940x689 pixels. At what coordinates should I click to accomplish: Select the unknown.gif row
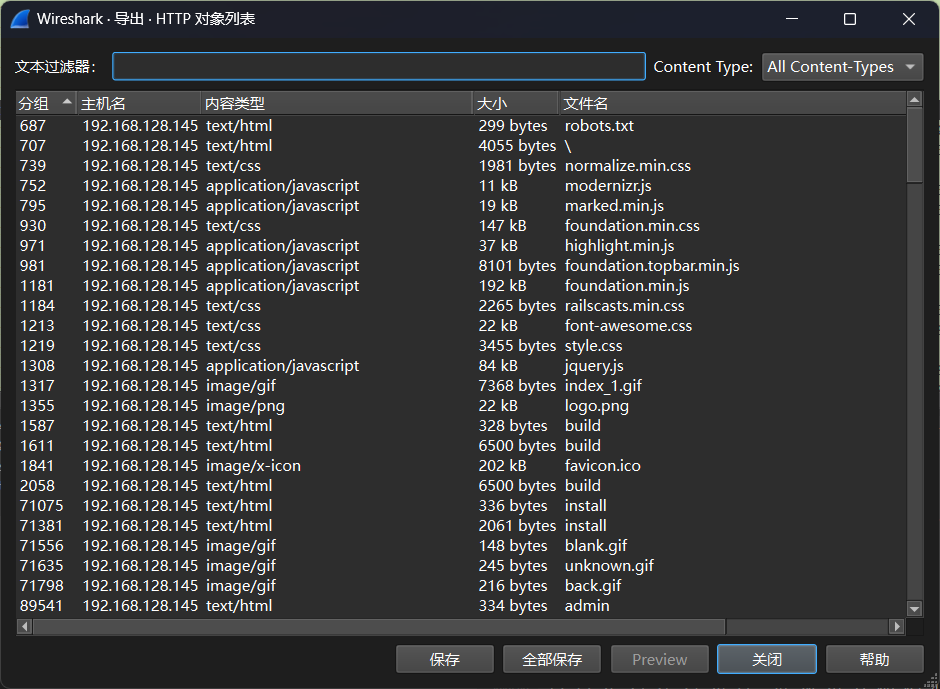pos(461,565)
